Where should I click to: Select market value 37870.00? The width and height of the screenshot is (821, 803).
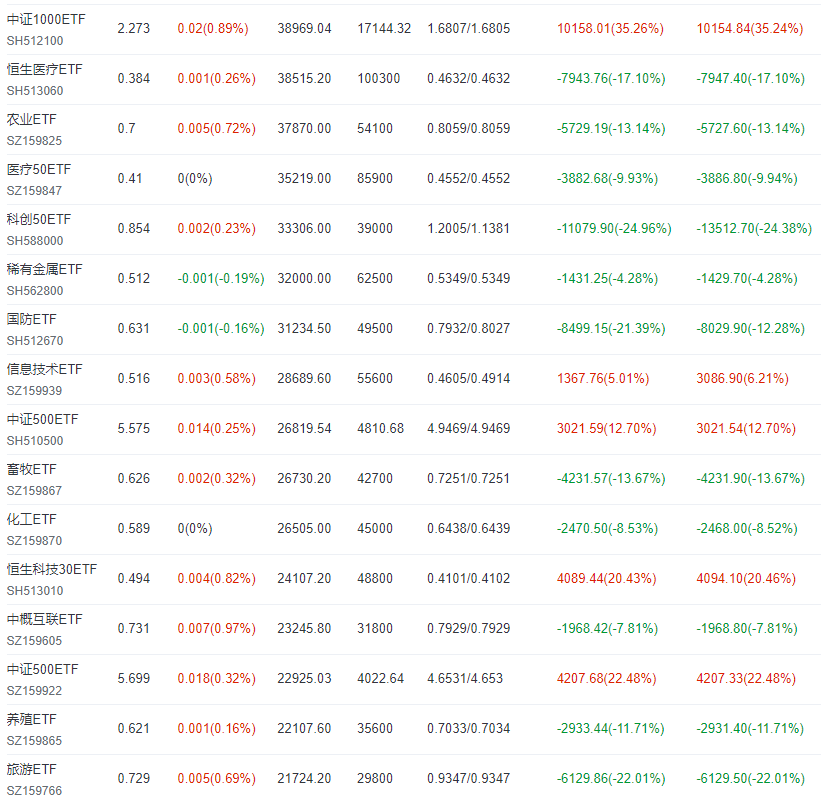tap(304, 128)
